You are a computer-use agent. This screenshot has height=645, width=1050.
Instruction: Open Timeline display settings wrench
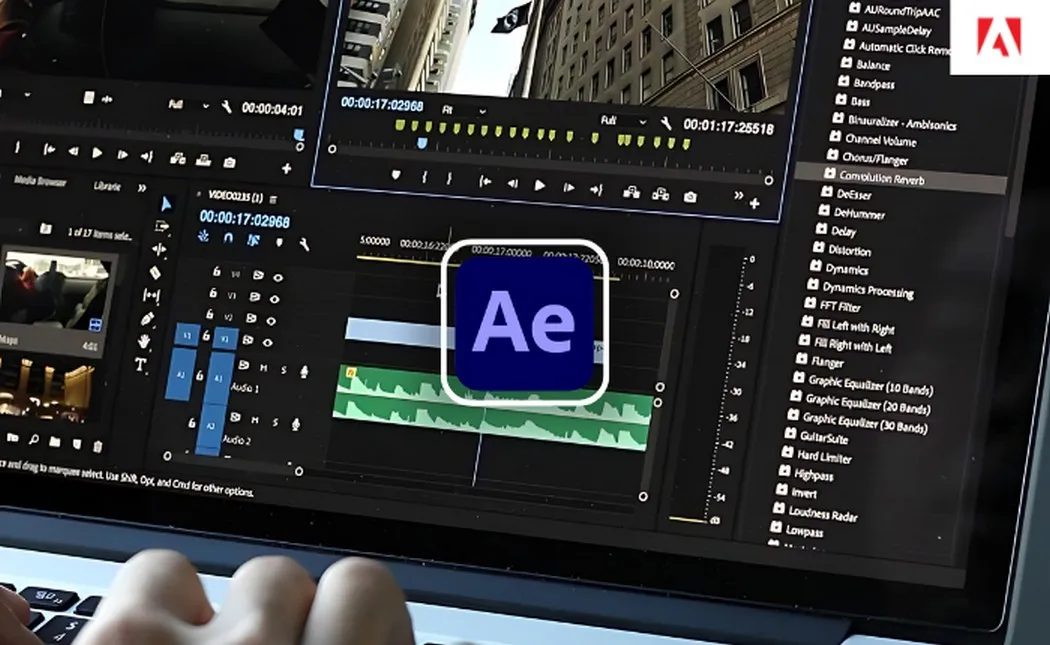[304, 245]
